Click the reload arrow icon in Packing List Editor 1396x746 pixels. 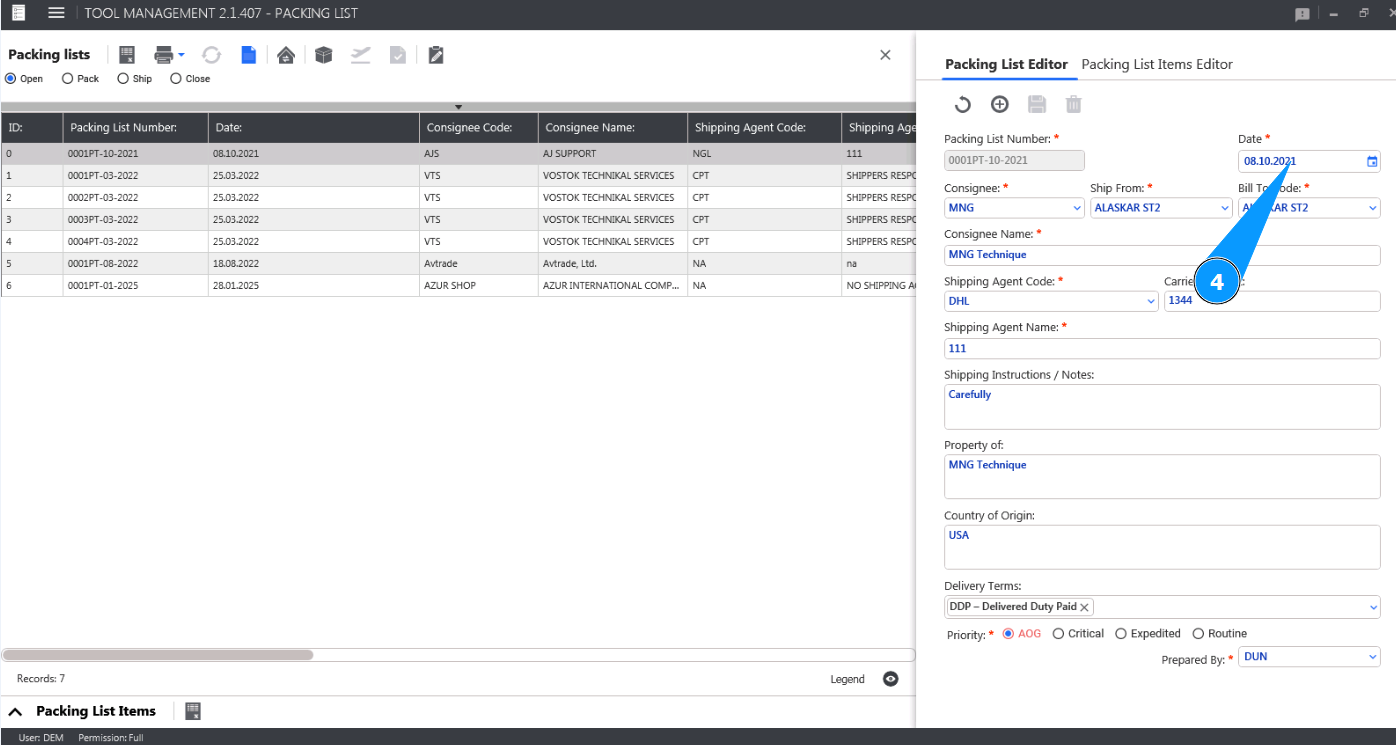pos(962,104)
